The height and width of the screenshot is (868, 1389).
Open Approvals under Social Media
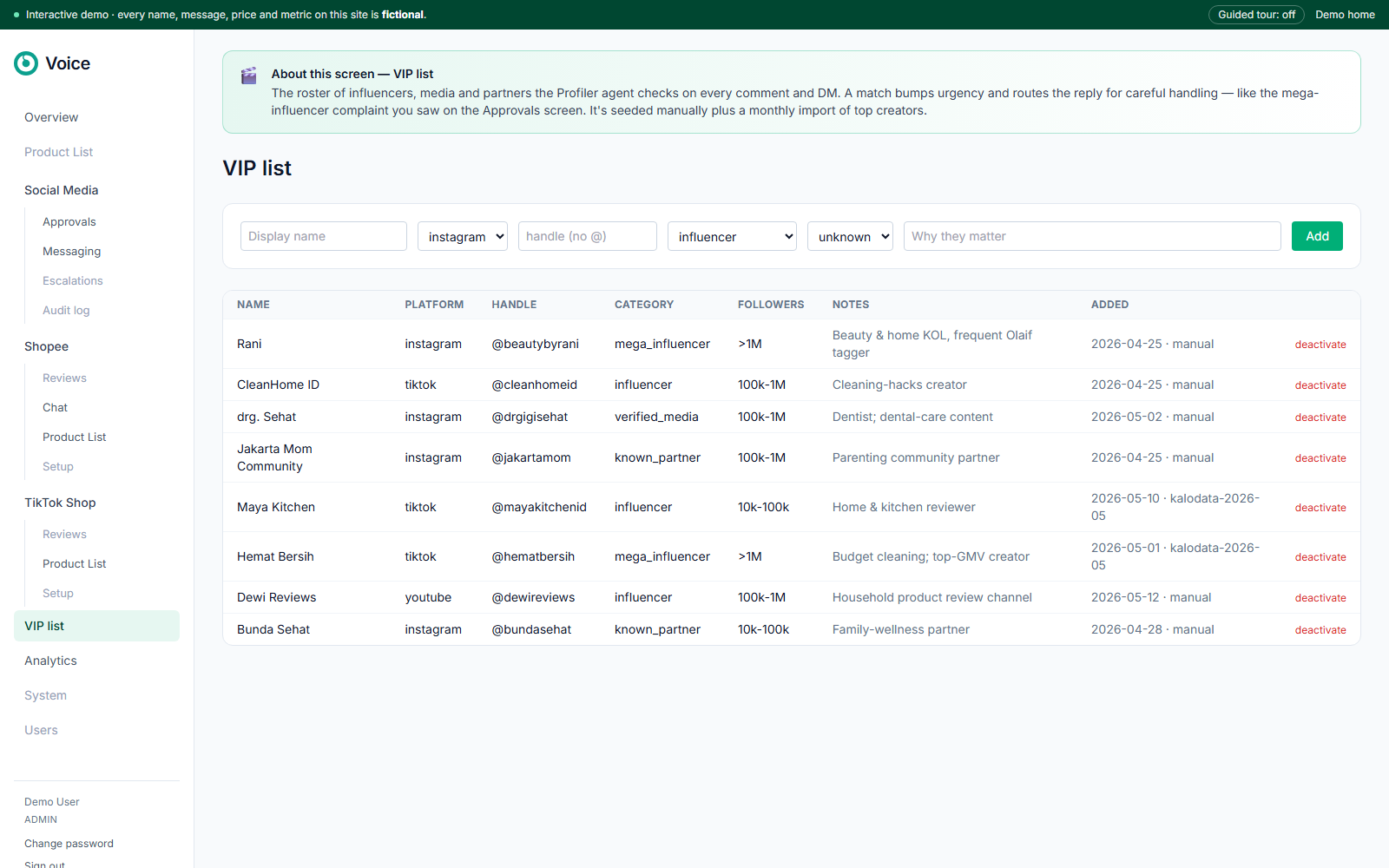(x=69, y=222)
